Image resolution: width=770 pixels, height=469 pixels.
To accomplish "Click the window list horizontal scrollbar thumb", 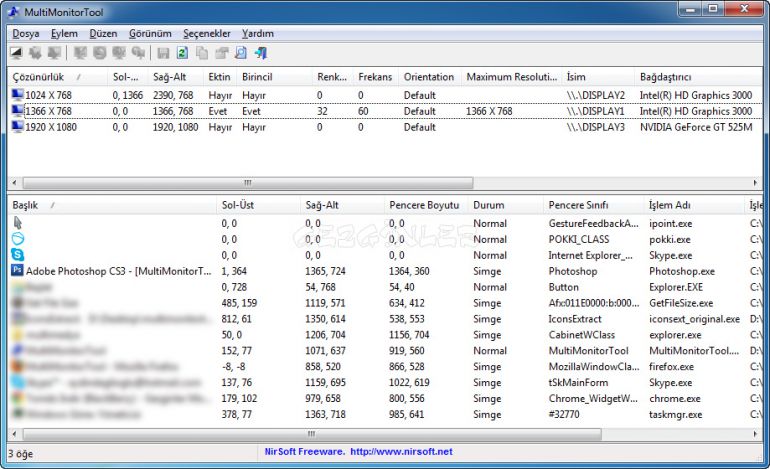I will (x=312, y=434).
